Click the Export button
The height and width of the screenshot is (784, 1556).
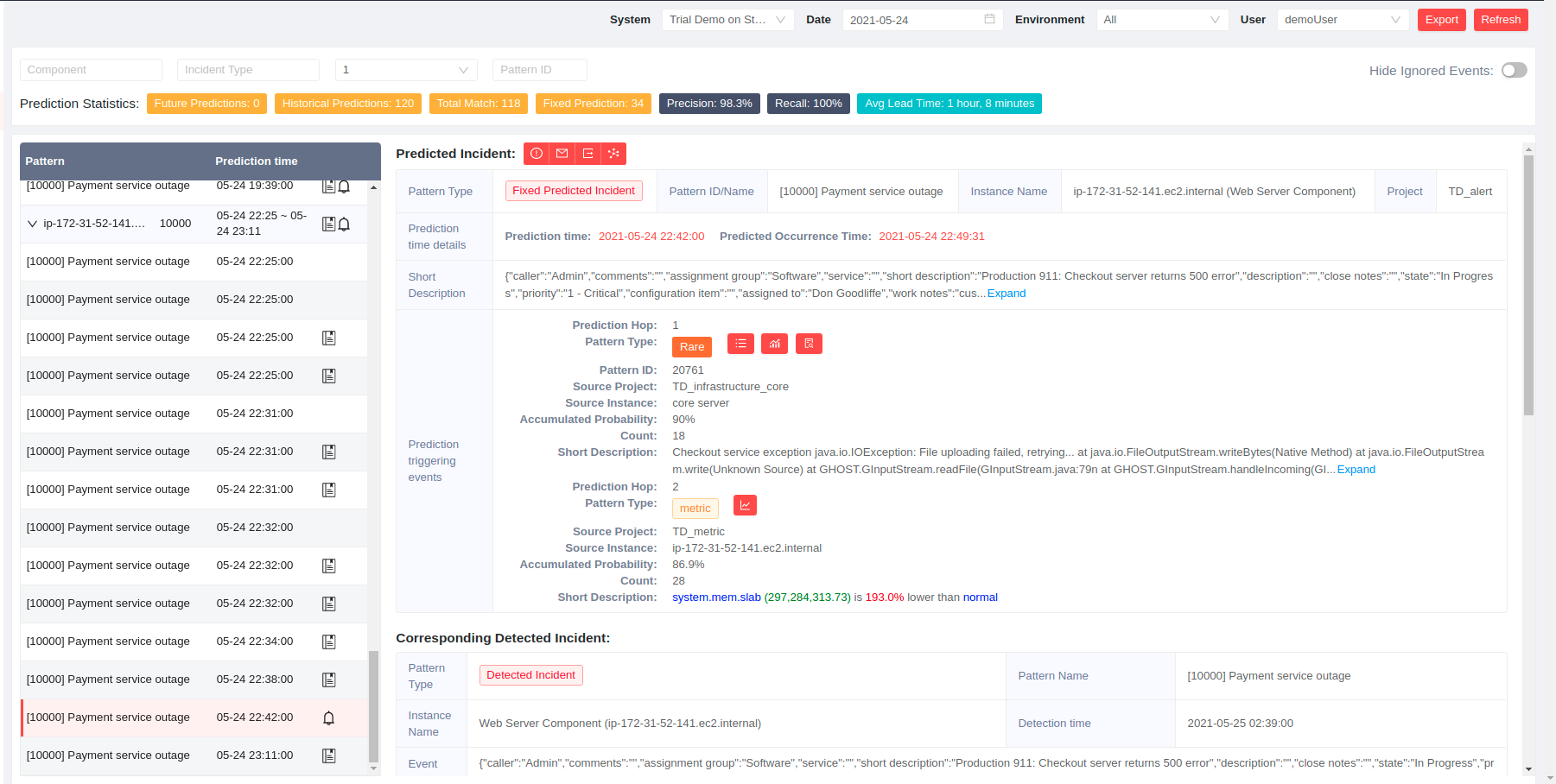click(x=1441, y=20)
